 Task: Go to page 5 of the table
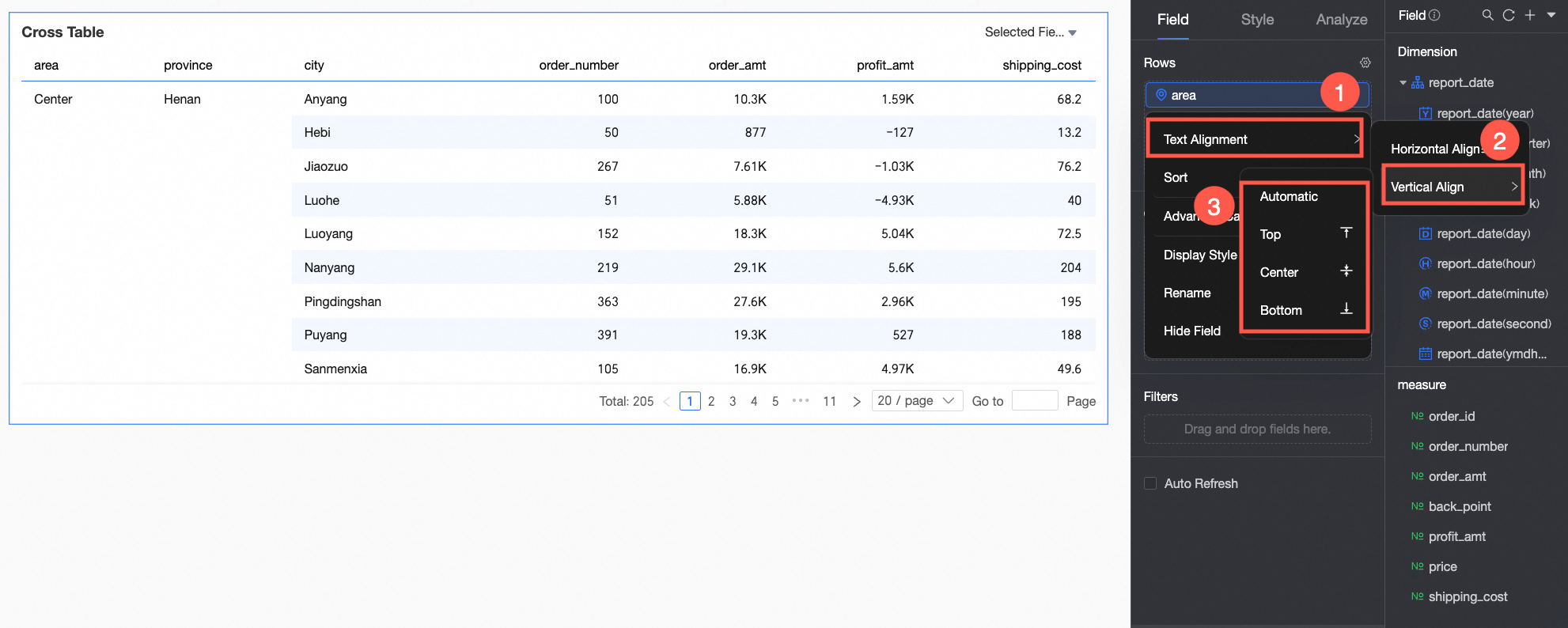click(775, 401)
